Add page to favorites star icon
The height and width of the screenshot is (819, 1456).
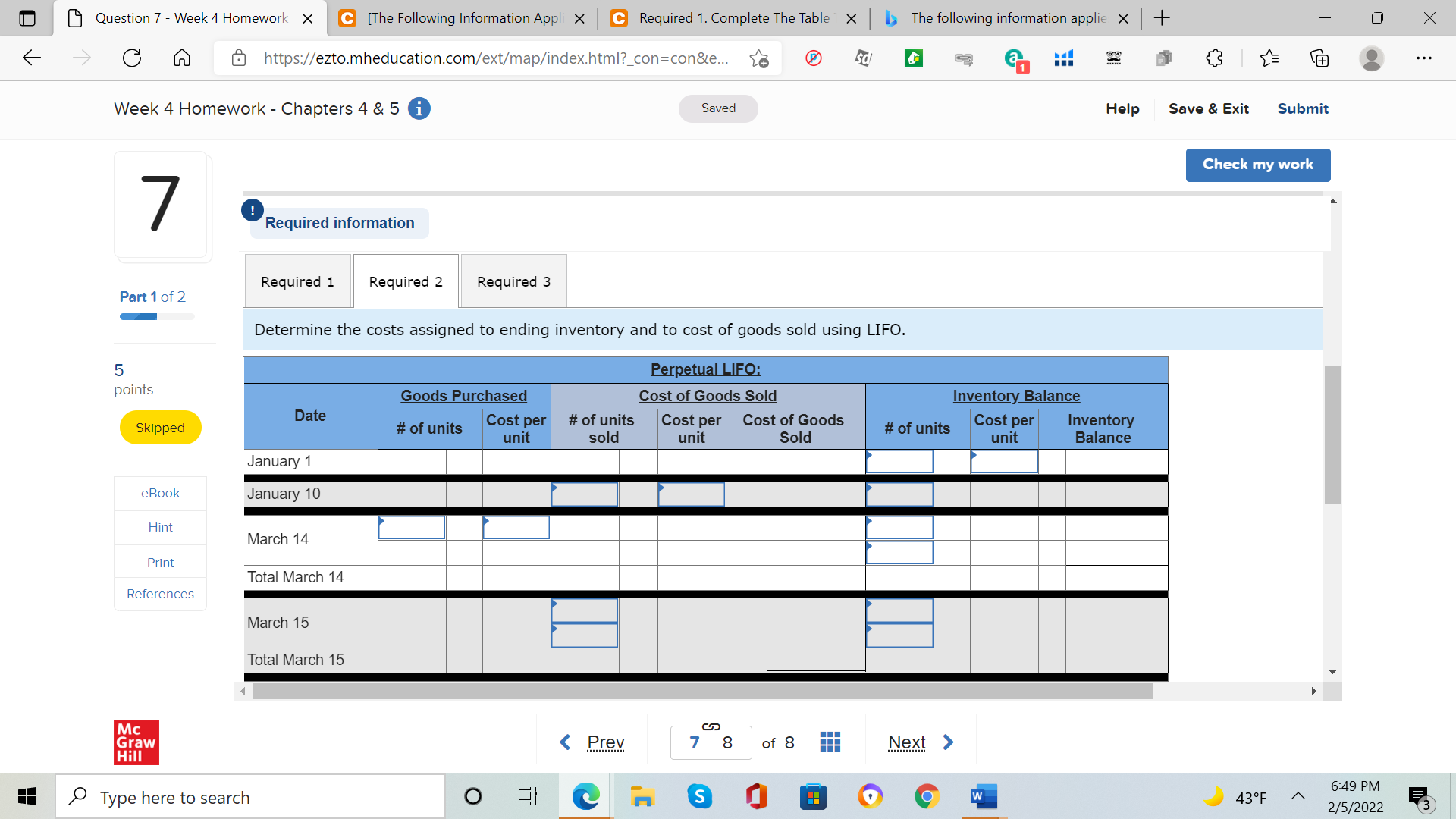click(758, 58)
